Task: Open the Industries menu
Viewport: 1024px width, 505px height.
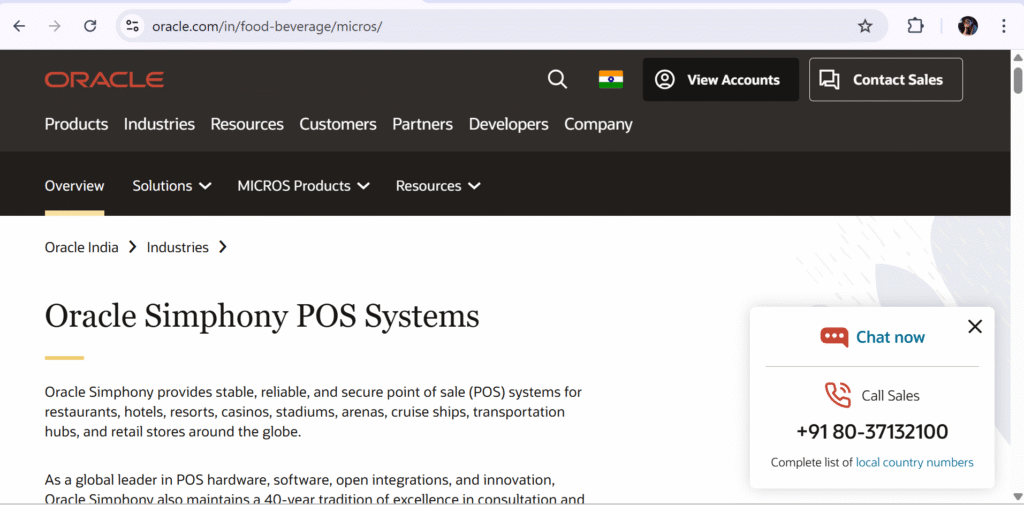Action: pos(159,124)
